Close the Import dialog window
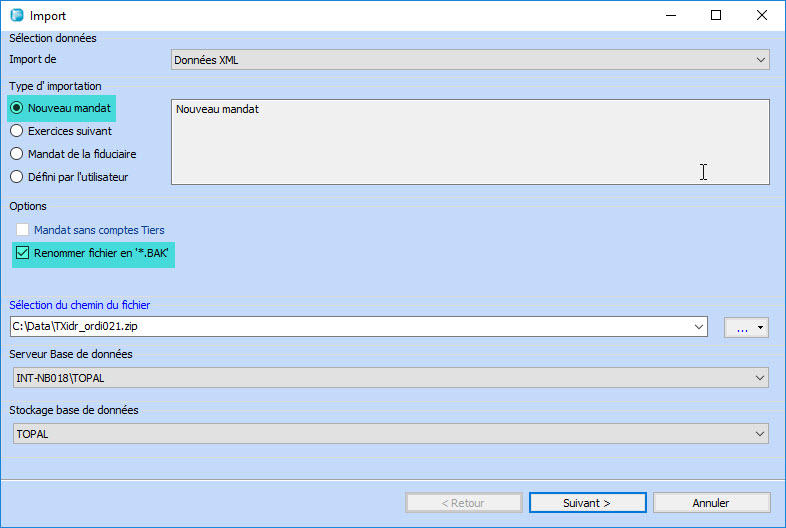786x528 pixels. click(762, 16)
